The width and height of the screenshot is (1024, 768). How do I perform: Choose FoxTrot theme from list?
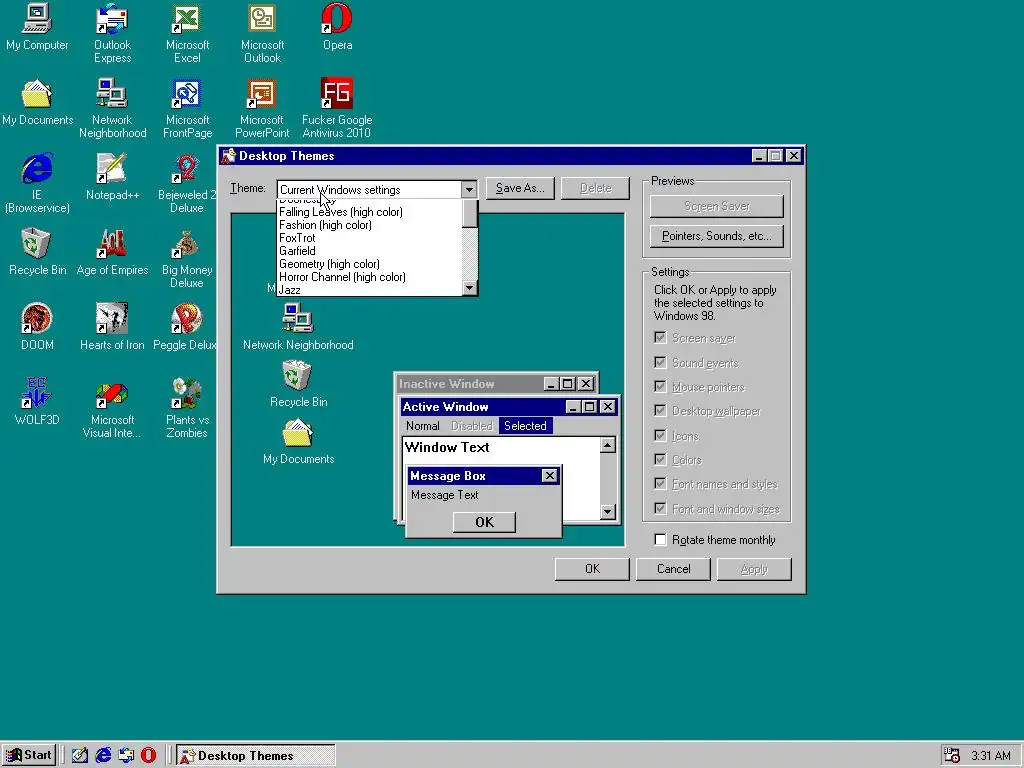pyautogui.click(x=370, y=238)
